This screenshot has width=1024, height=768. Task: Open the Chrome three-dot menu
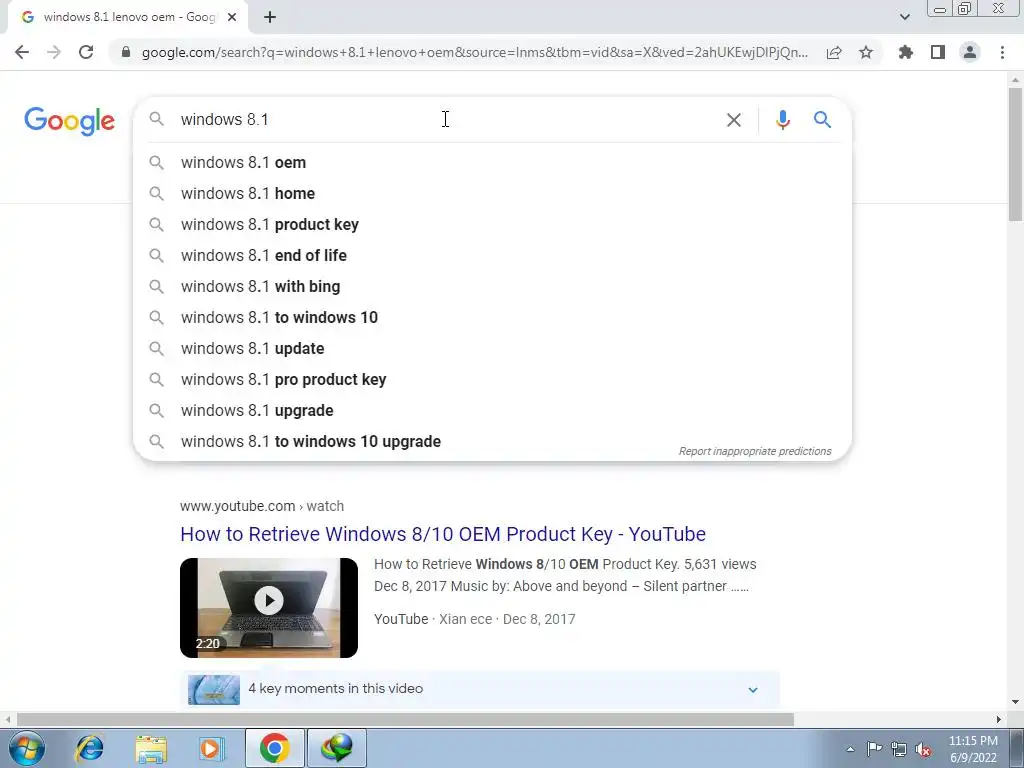click(x=1002, y=52)
